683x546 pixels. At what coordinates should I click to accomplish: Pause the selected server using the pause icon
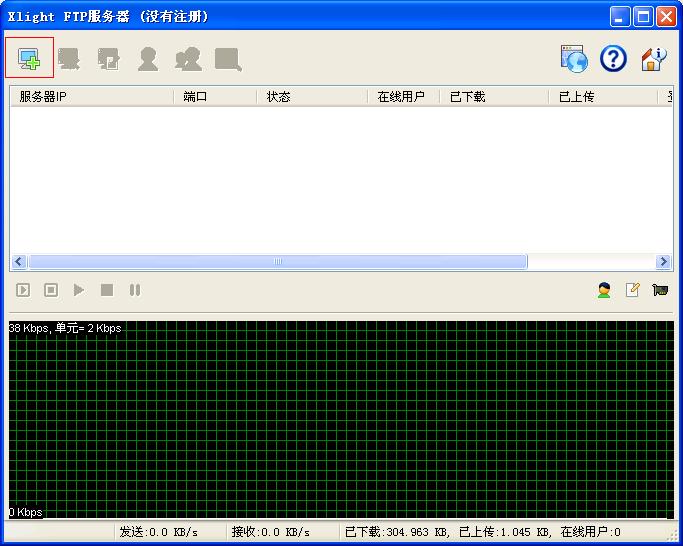tap(135, 290)
